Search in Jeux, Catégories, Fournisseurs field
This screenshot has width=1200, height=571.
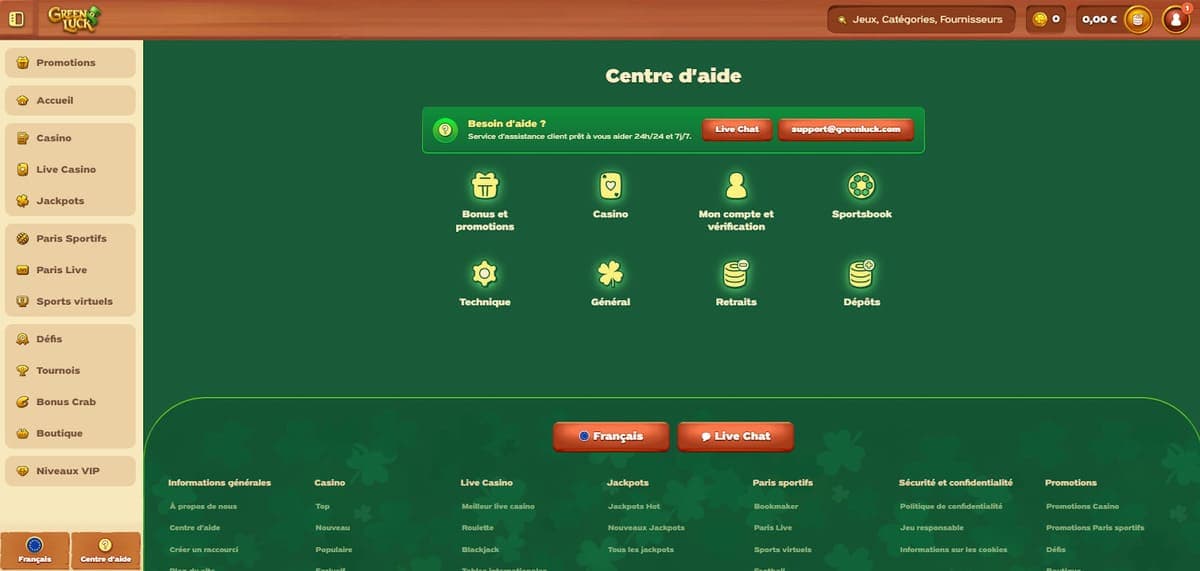tap(921, 19)
